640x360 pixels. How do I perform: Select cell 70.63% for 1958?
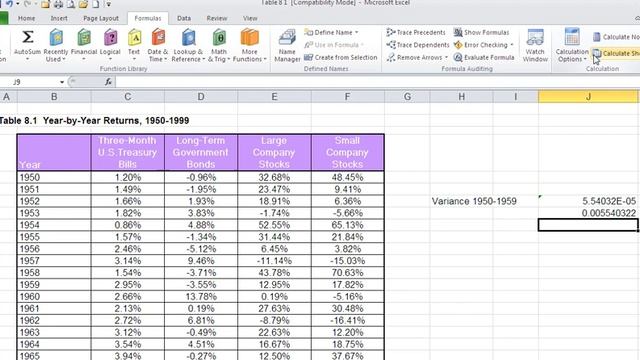click(x=347, y=273)
